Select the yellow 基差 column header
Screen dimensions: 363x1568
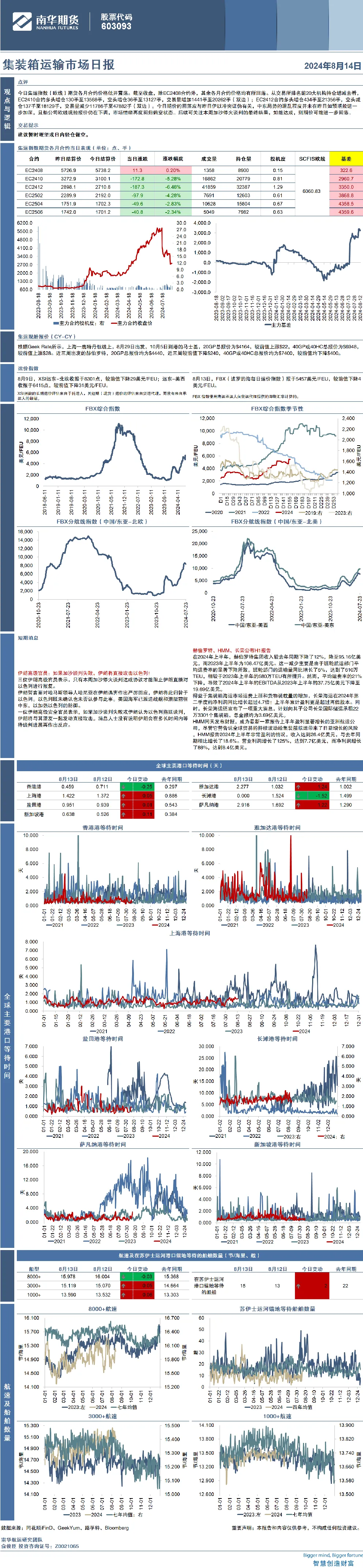346,159
